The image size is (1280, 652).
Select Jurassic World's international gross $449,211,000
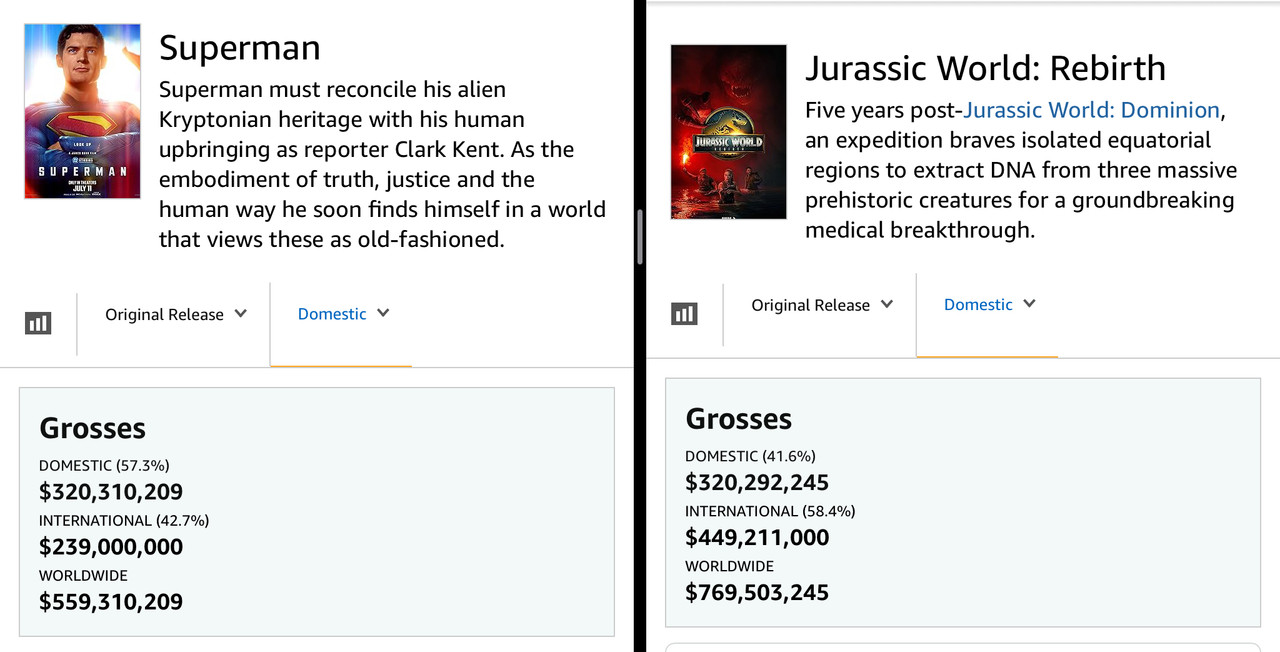(757, 538)
